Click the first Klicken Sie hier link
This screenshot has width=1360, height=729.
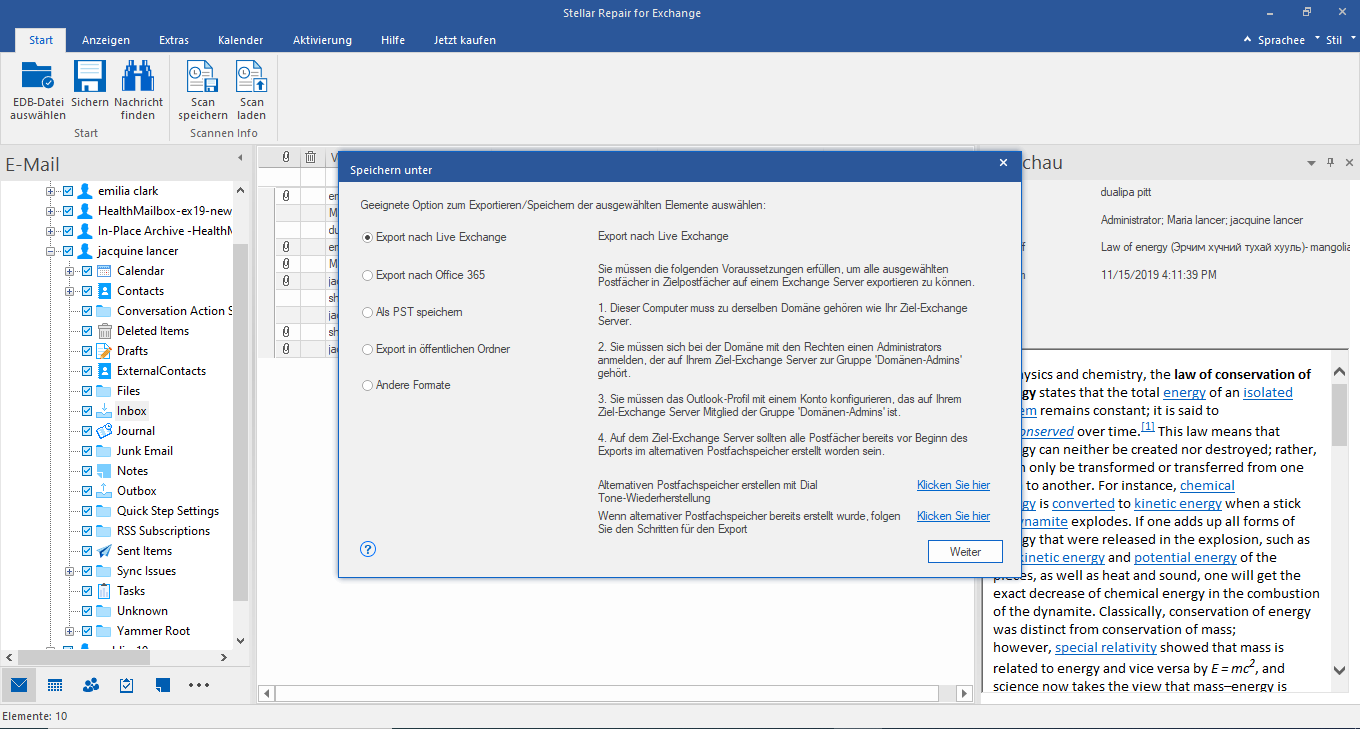tap(952, 485)
